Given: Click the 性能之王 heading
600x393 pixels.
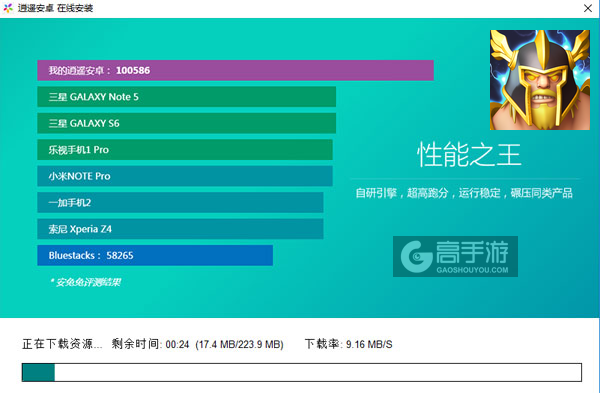Looking at the screenshot, I should tap(469, 155).
